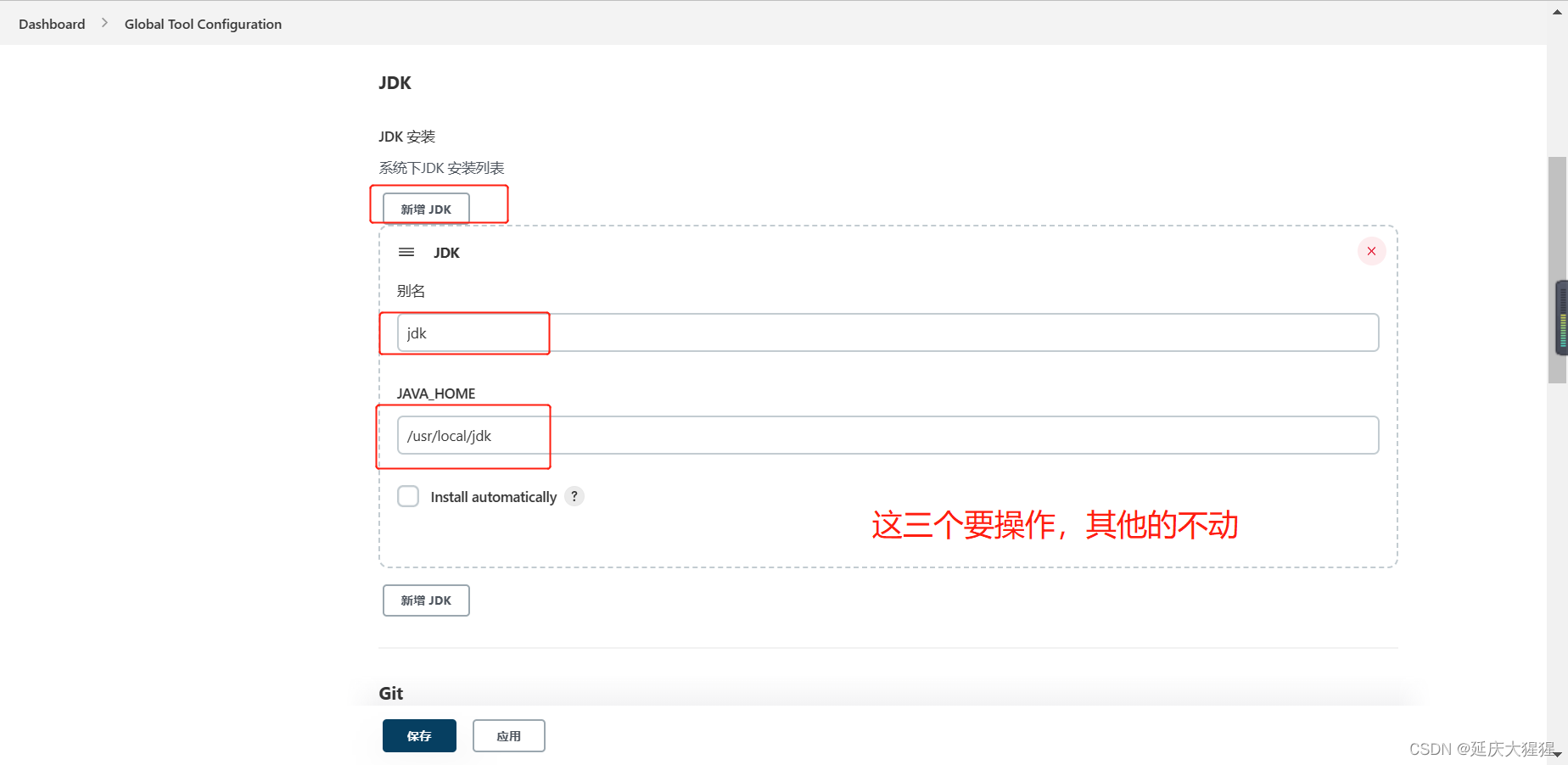Select the 系统下JDK 安装列表 description text
Image resolution: width=1568 pixels, height=765 pixels.
(441, 168)
